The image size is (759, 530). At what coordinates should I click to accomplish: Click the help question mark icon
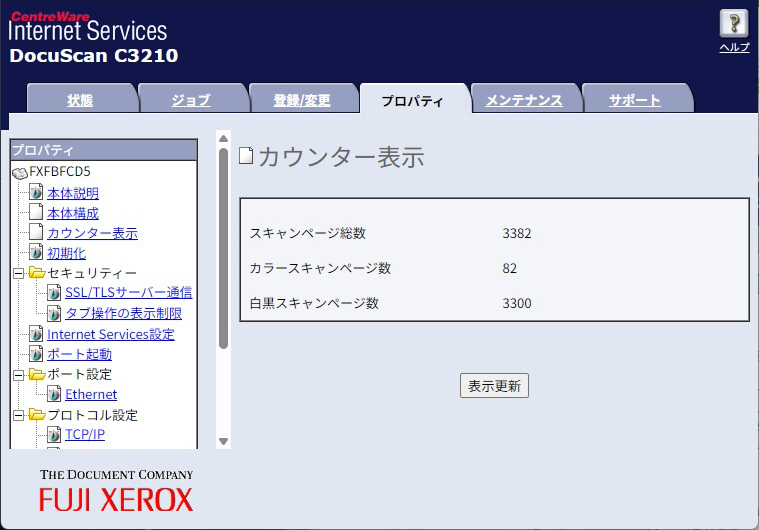[x=734, y=23]
